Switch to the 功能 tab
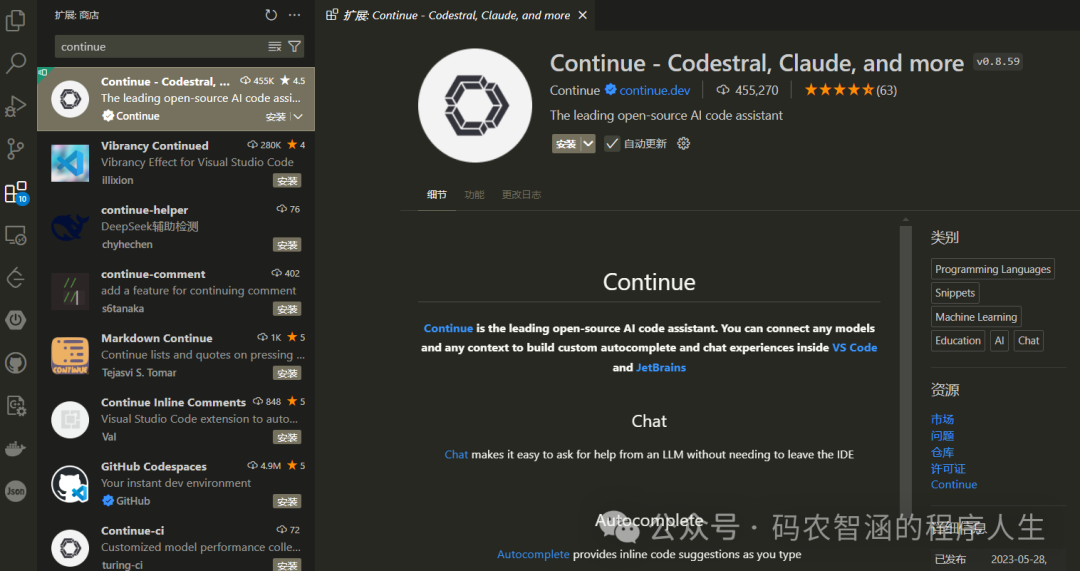Viewport: 1080px width, 571px height. (474, 195)
